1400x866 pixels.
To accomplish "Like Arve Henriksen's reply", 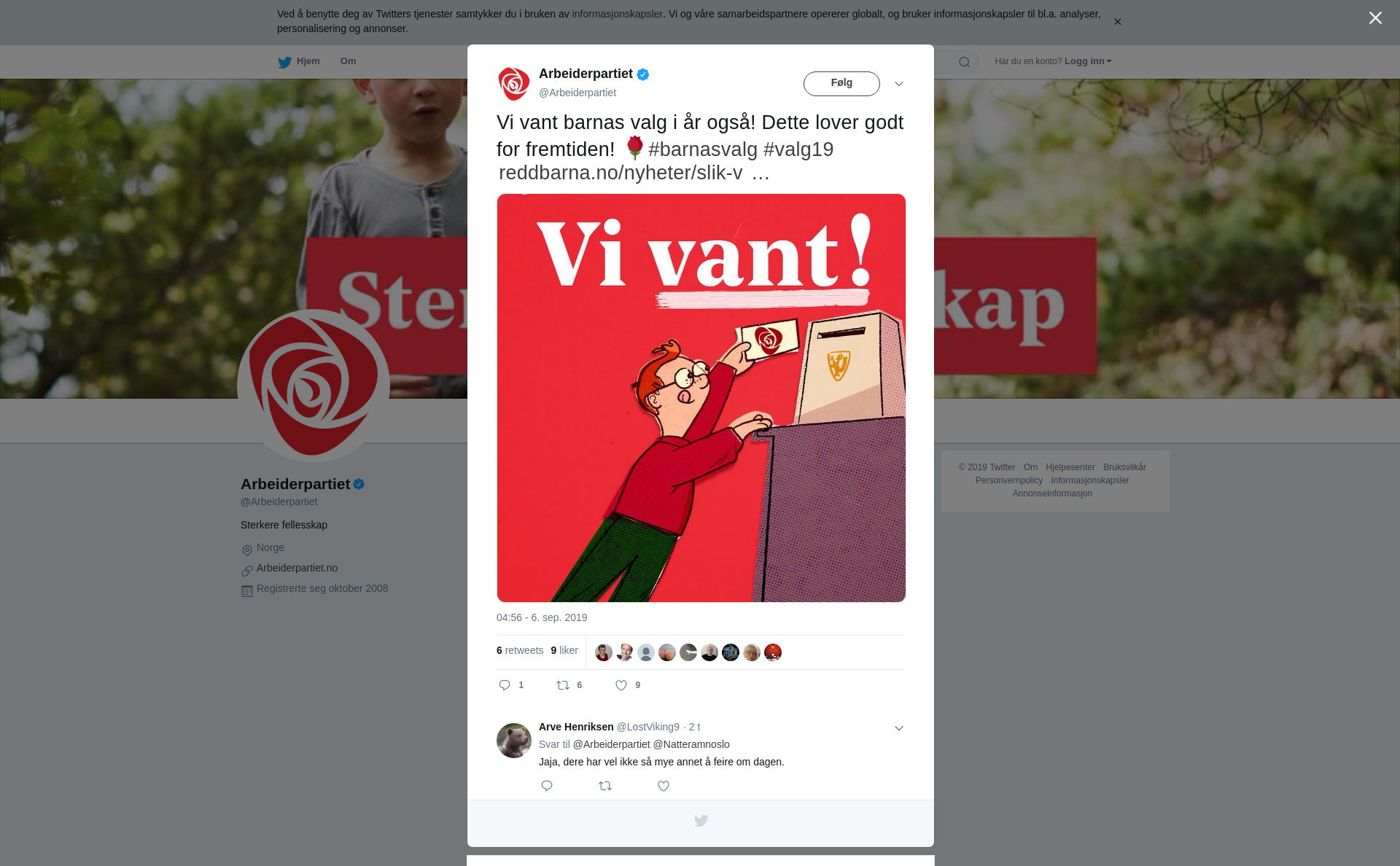I will pyautogui.click(x=664, y=786).
